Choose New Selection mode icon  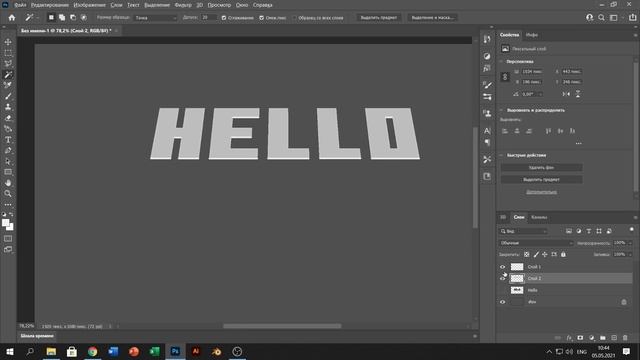click(51, 18)
